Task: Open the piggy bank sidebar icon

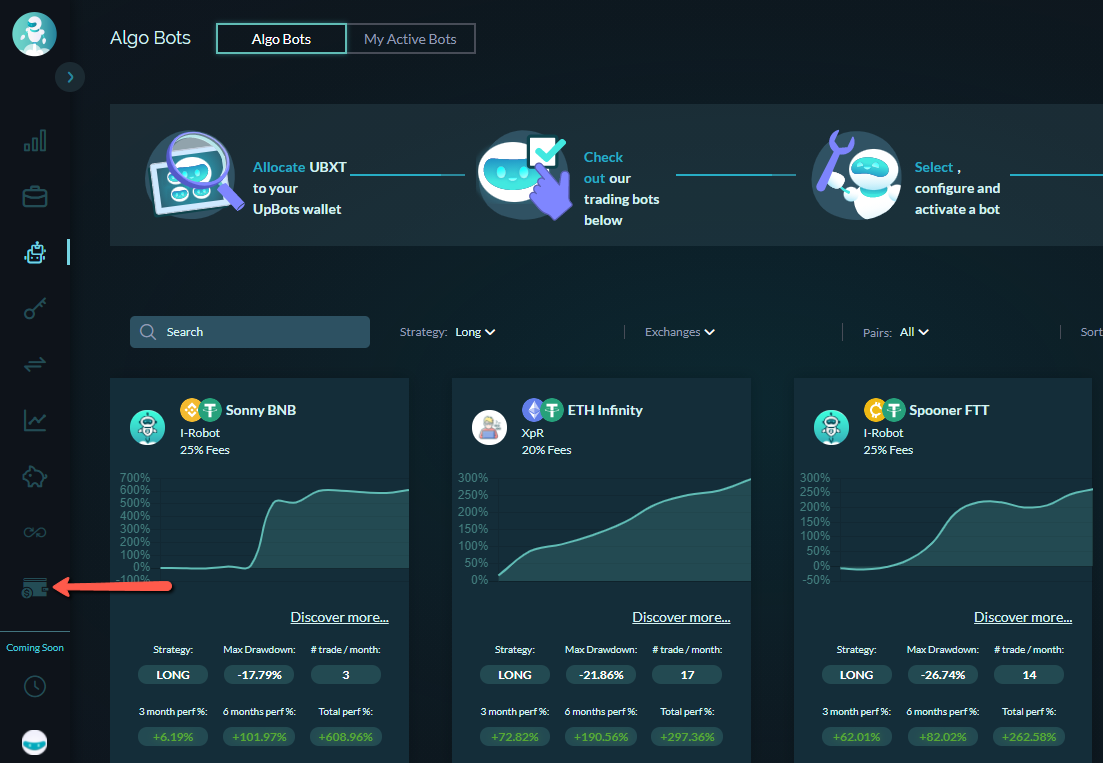Action: pos(35,477)
